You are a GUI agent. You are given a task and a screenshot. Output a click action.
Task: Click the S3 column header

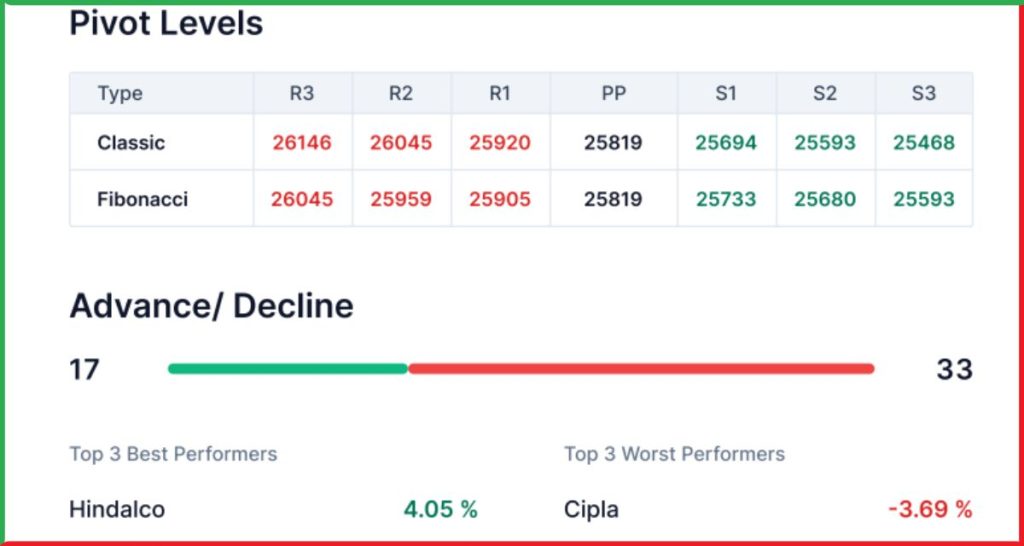pyautogui.click(x=923, y=94)
